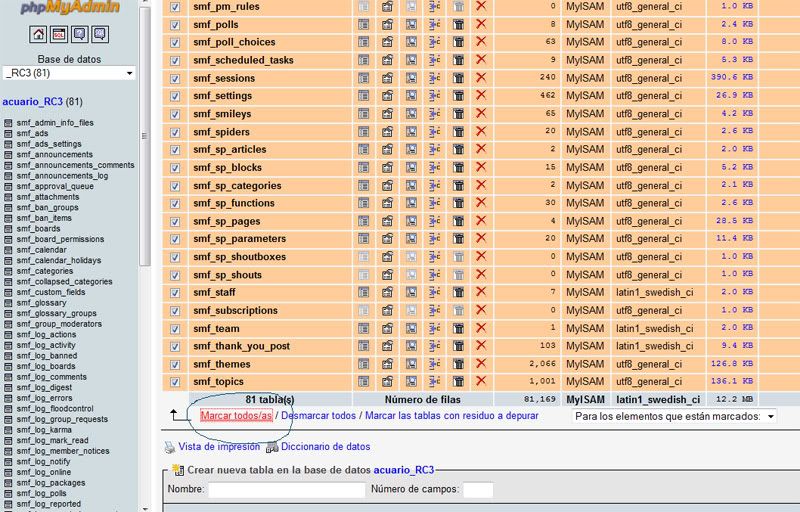Deselect smf_topics checkbox
The height and width of the screenshot is (512, 800).
point(175,382)
